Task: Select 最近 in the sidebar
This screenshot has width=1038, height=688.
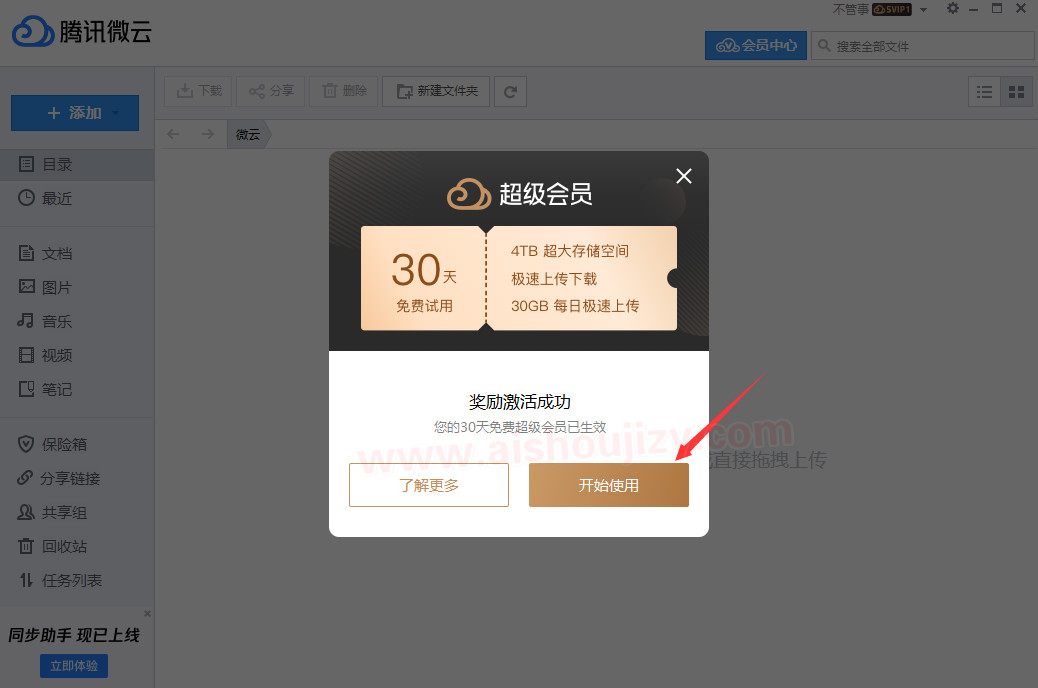Action: pyautogui.click(x=77, y=198)
